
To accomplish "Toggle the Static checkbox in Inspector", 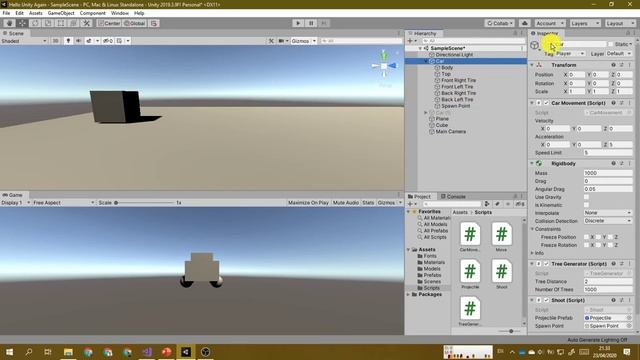I will [x=610, y=44].
